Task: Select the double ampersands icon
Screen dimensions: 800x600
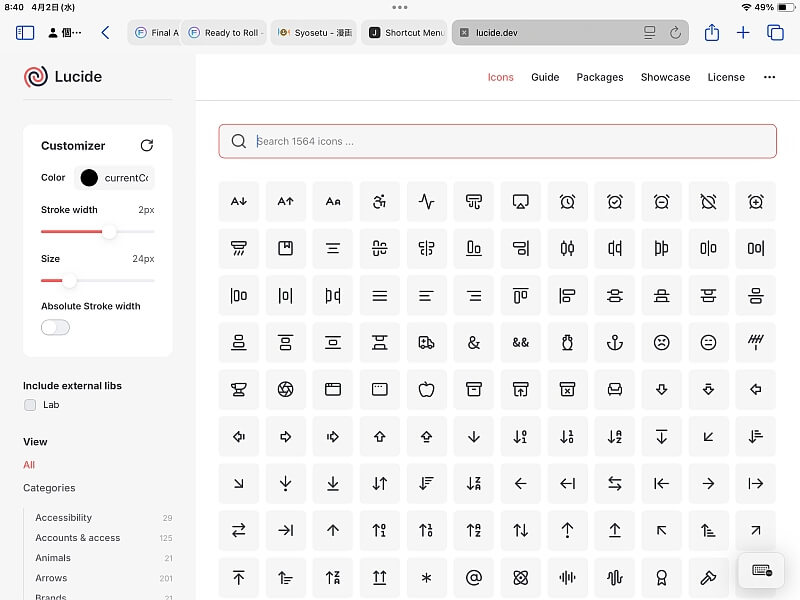Action: click(x=520, y=342)
